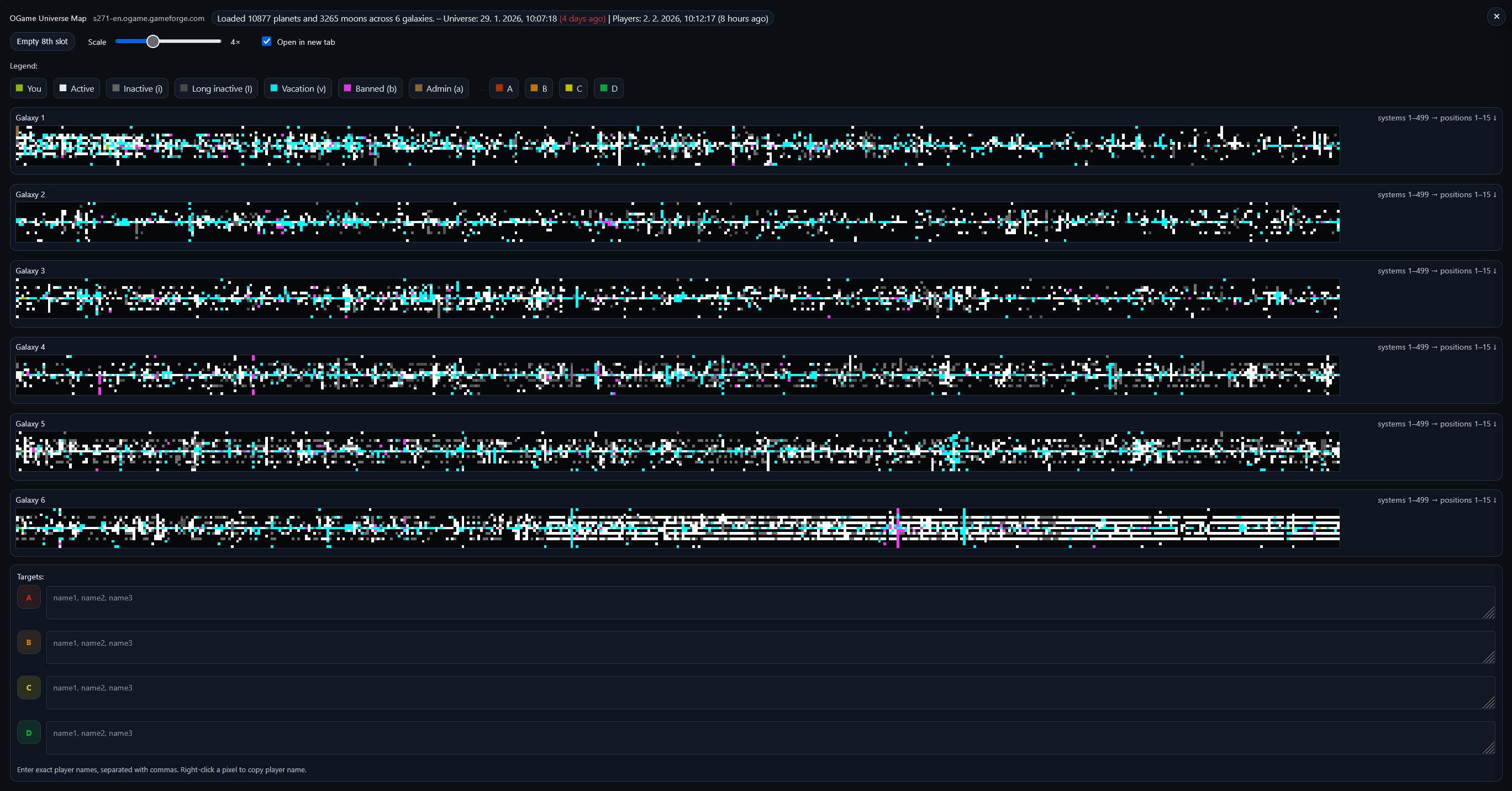Viewport: 1512px width, 791px height.
Task: Click the Banned (b) legend chip
Action: coord(370,88)
